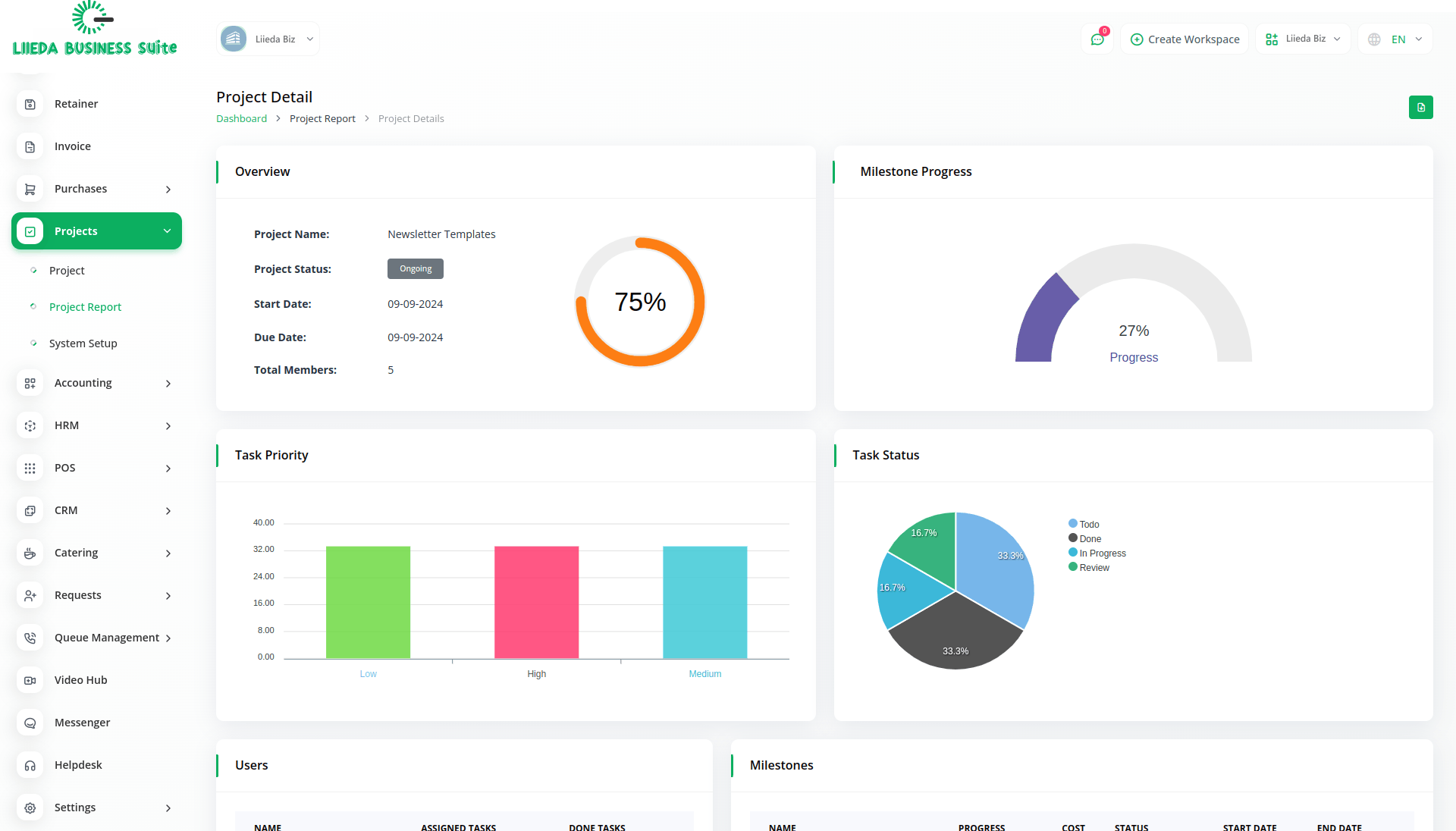Screen dimensions: 1456x831
Task: Click the Liieda Business Suite logo
Action: (x=95, y=30)
